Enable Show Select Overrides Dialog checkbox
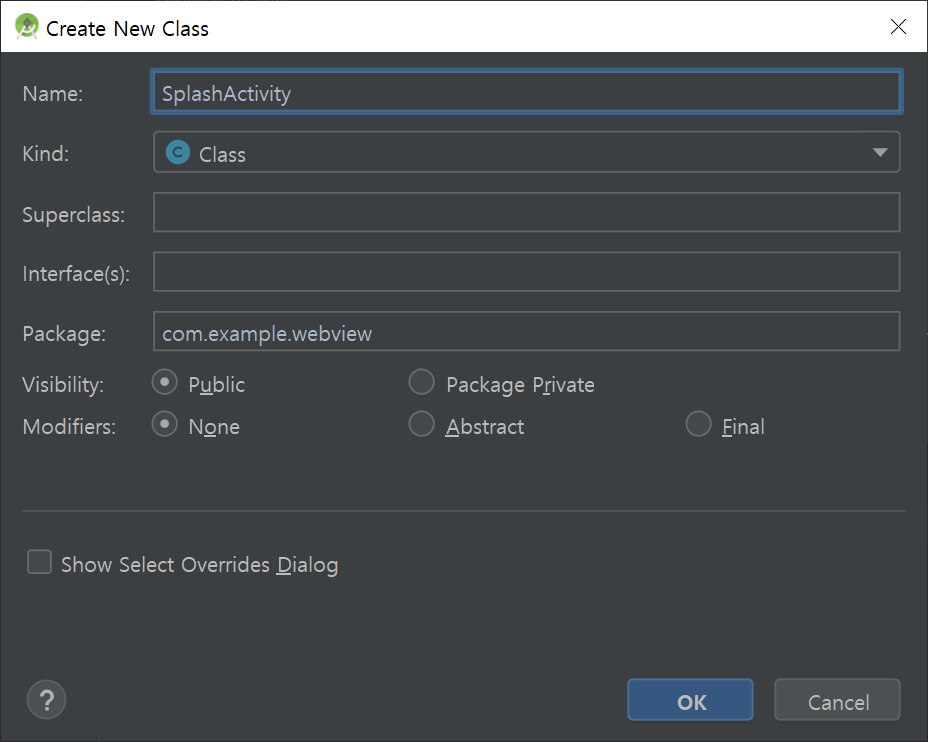 click(x=39, y=562)
